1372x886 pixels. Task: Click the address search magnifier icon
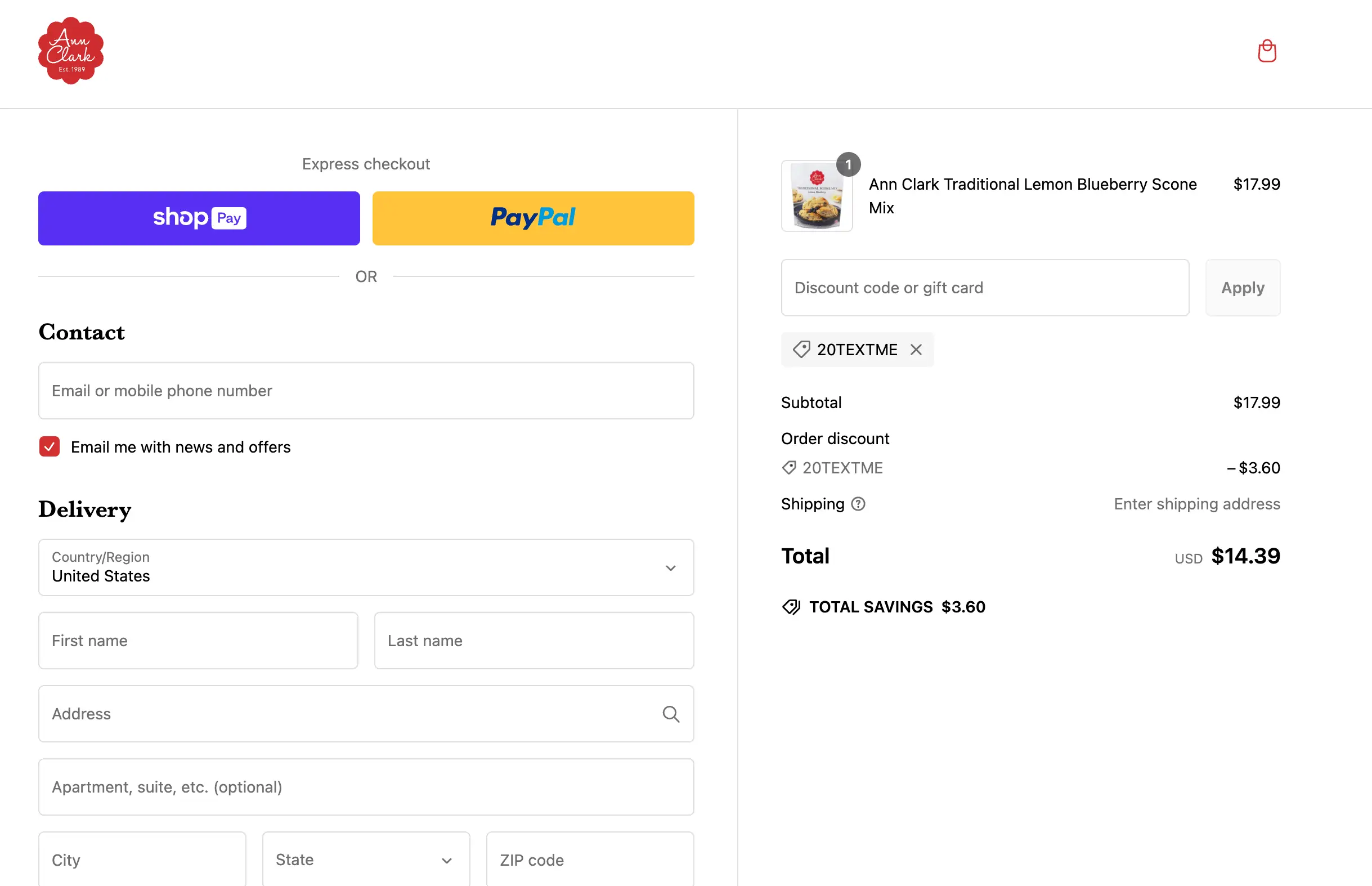tap(670, 714)
